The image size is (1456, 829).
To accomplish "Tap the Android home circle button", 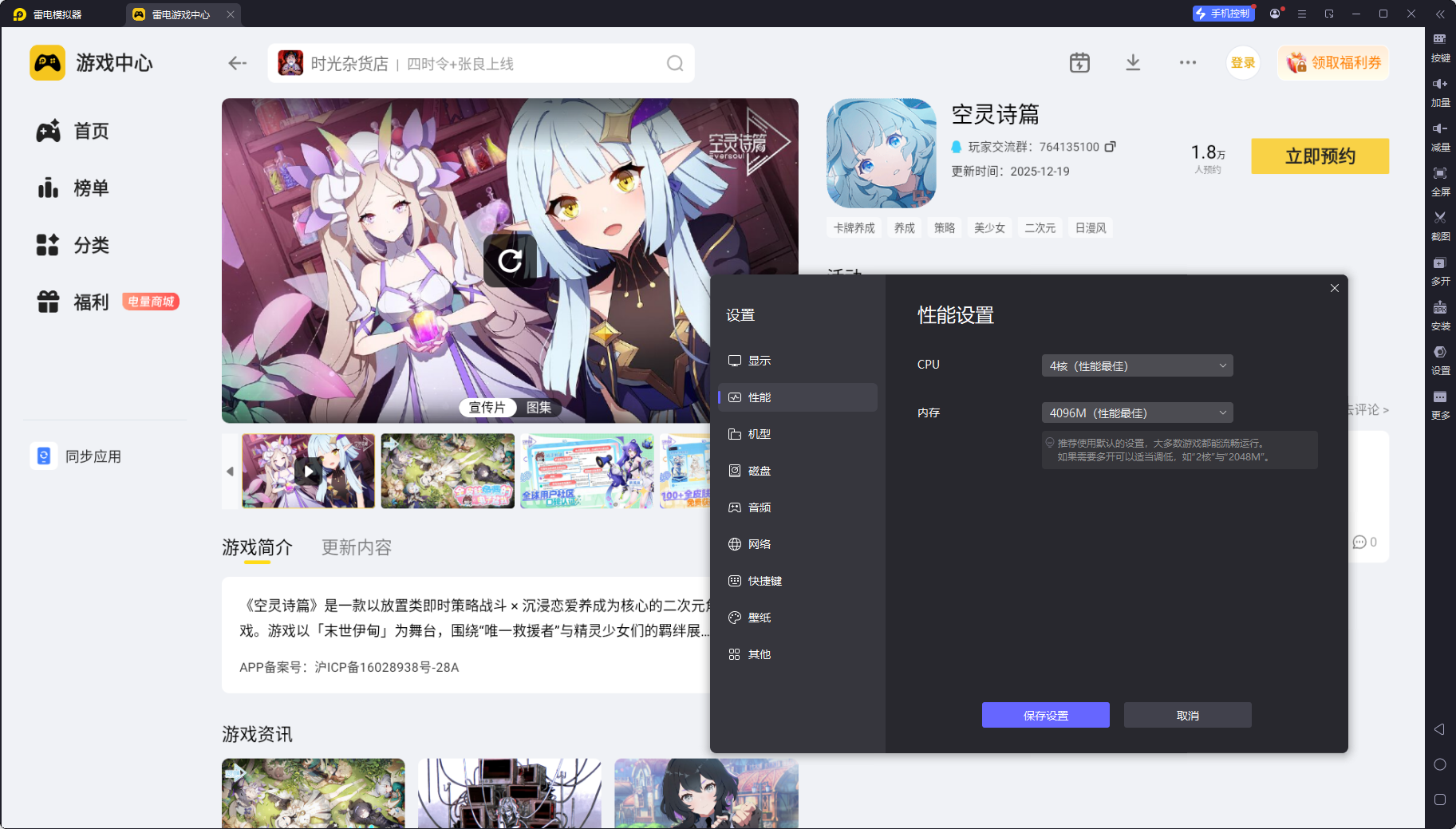I will click(1440, 764).
